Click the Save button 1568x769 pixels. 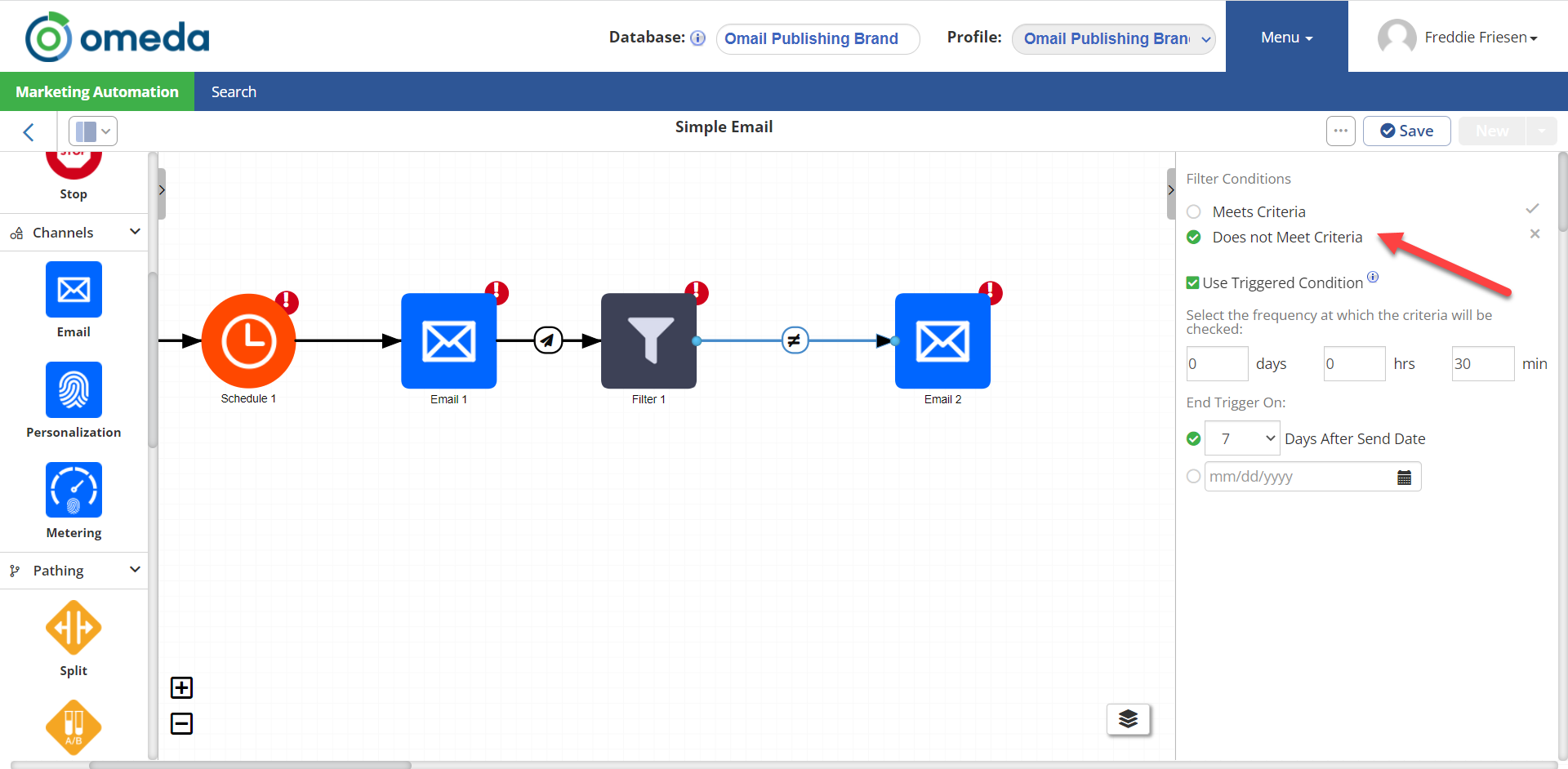click(1406, 131)
